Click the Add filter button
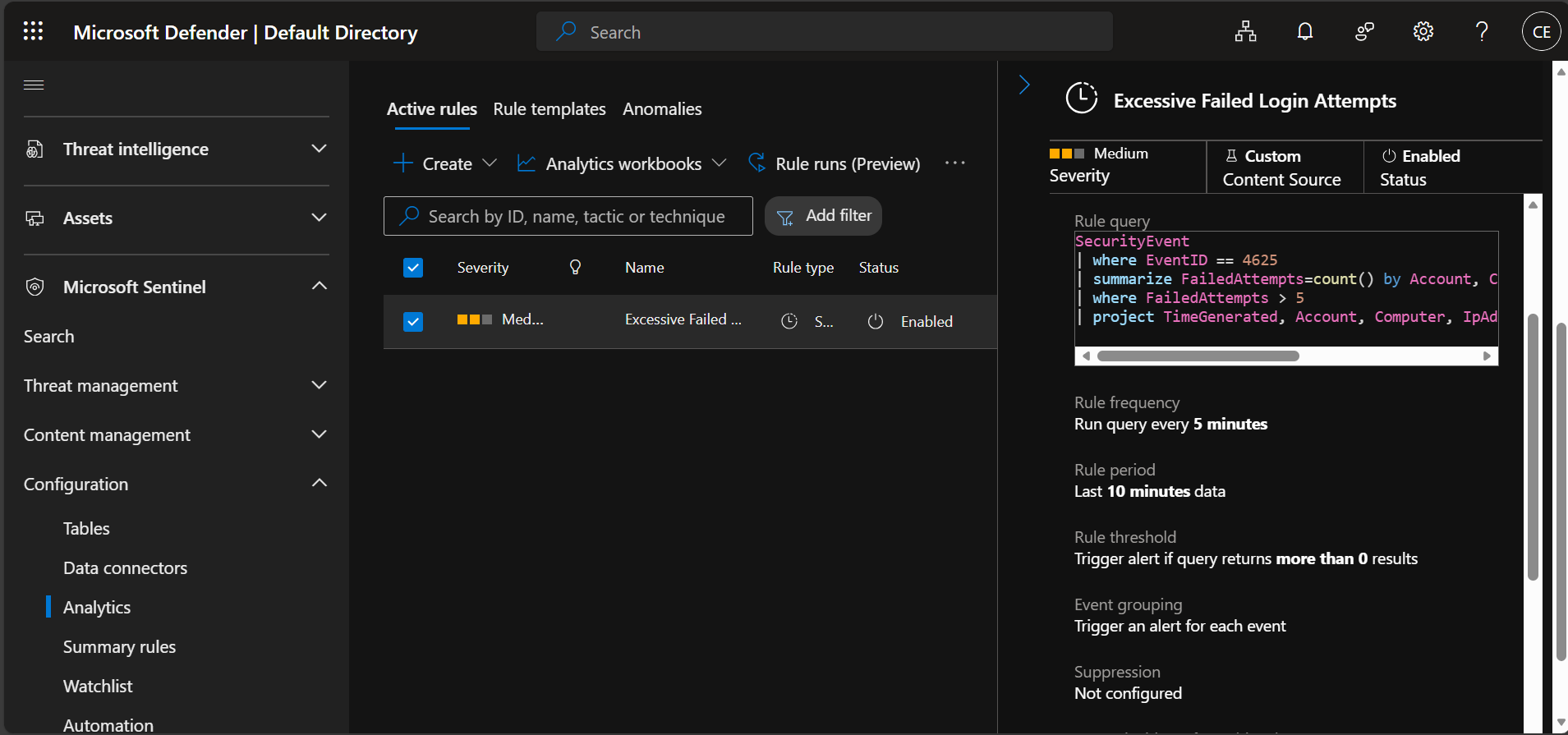The image size is (1568, 735). point(823,216)
